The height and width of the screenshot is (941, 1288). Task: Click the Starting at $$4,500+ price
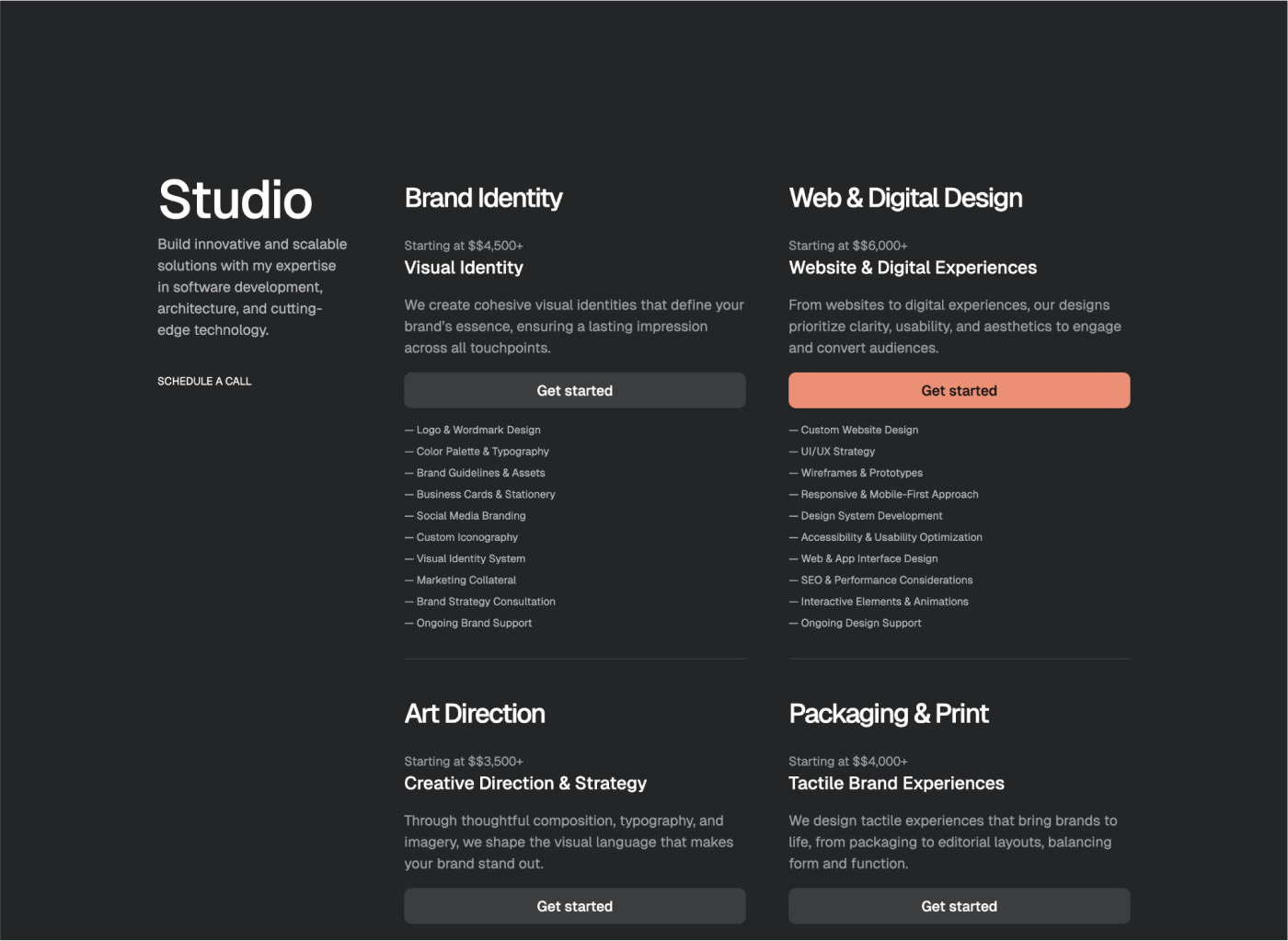coord(464,246)
